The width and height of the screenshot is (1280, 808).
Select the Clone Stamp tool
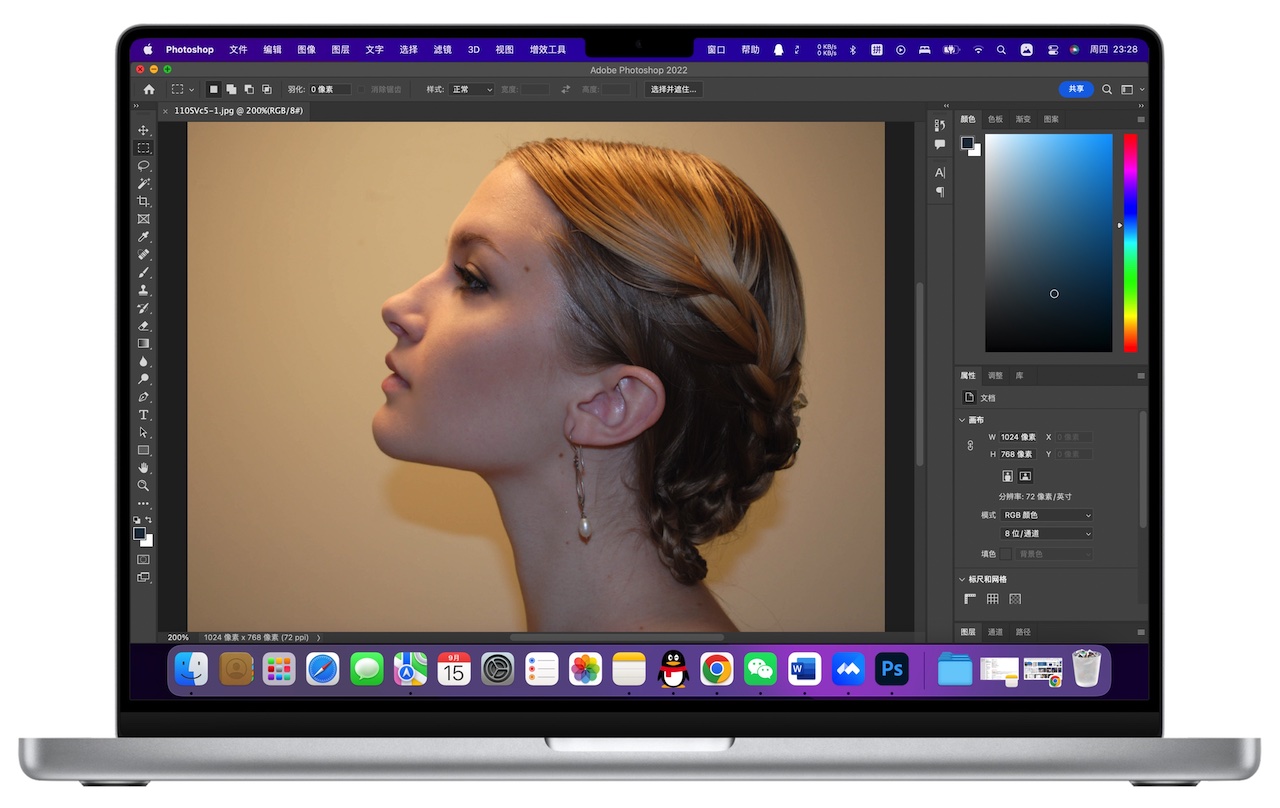[143, 289]
